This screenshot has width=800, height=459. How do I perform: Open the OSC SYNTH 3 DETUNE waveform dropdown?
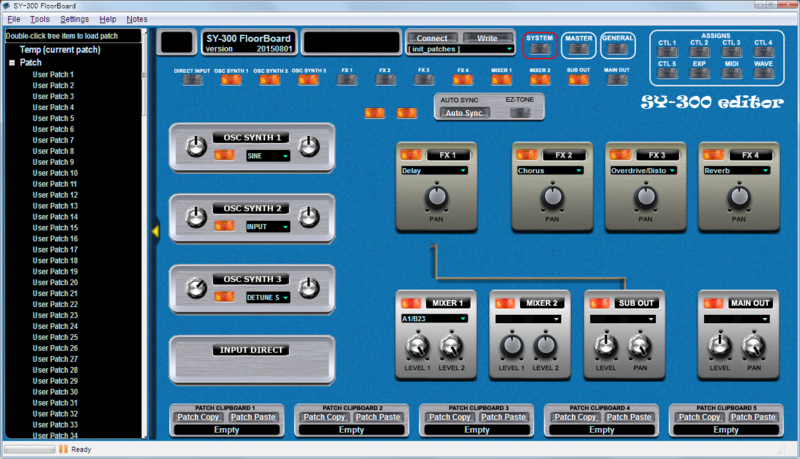coord(268,298)
